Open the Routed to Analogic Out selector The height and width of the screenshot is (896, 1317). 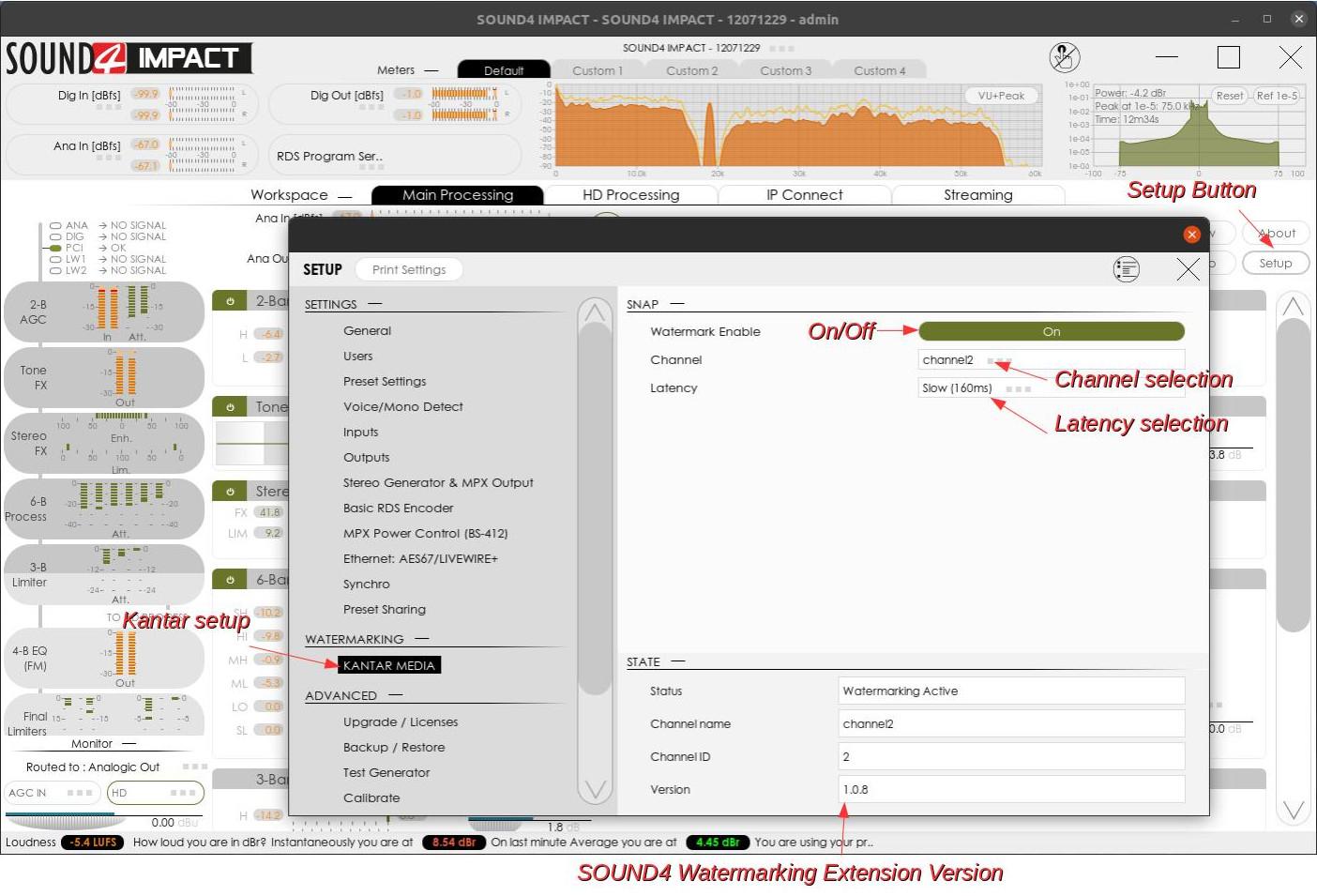coord(116,767)
